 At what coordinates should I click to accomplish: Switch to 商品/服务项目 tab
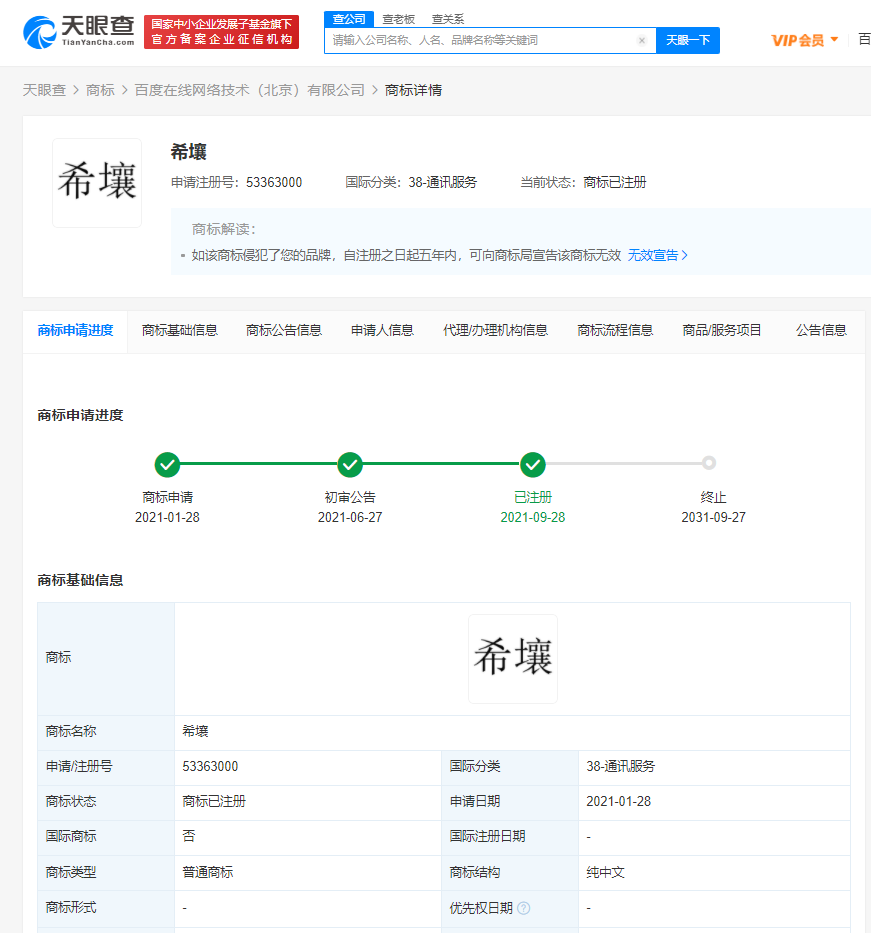coord(722,331)
